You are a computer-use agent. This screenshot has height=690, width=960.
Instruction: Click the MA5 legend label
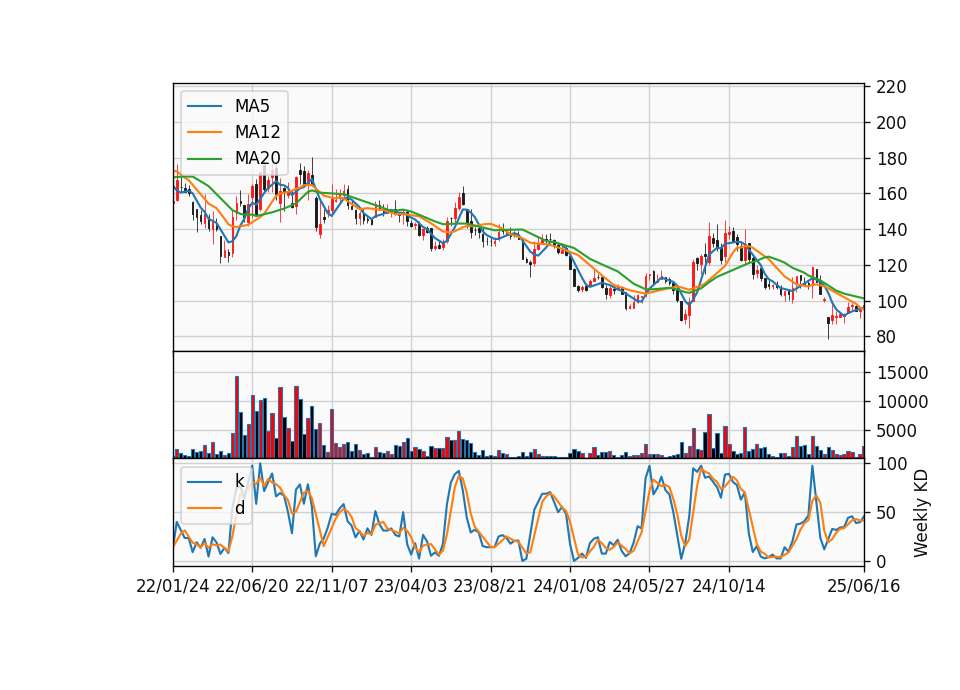tap(252, 106)
